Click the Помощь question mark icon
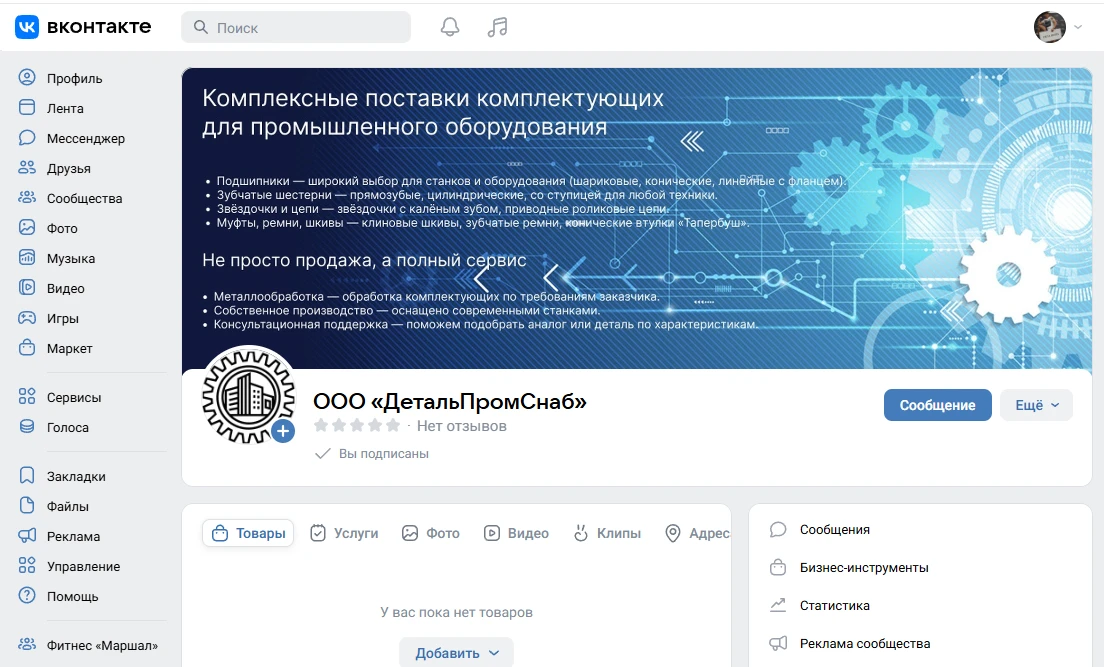The width and height of the screenshot is (1104, 667). click(x=27, y=596)
